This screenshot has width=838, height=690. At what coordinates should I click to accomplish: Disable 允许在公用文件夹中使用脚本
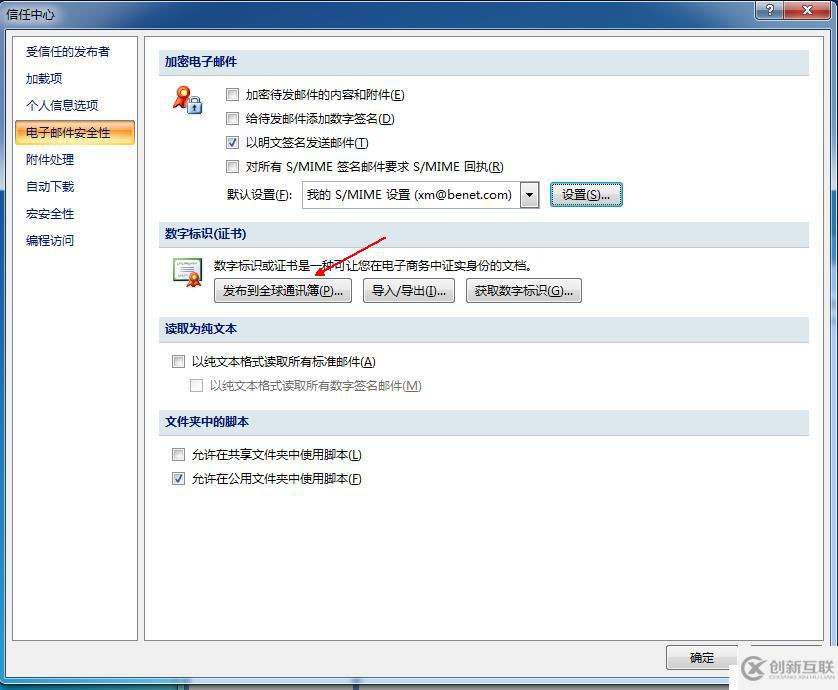(x=178, y=478)
